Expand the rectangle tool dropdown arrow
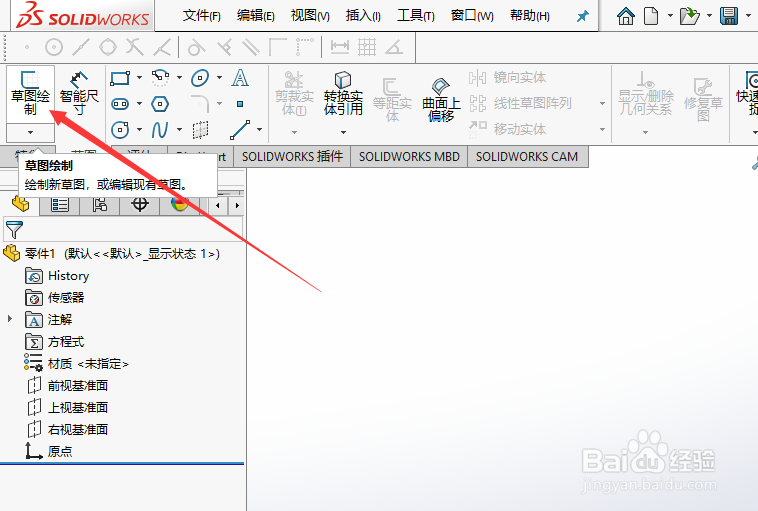The height and width of the screenshot is (511, 758). pos(139,78)
